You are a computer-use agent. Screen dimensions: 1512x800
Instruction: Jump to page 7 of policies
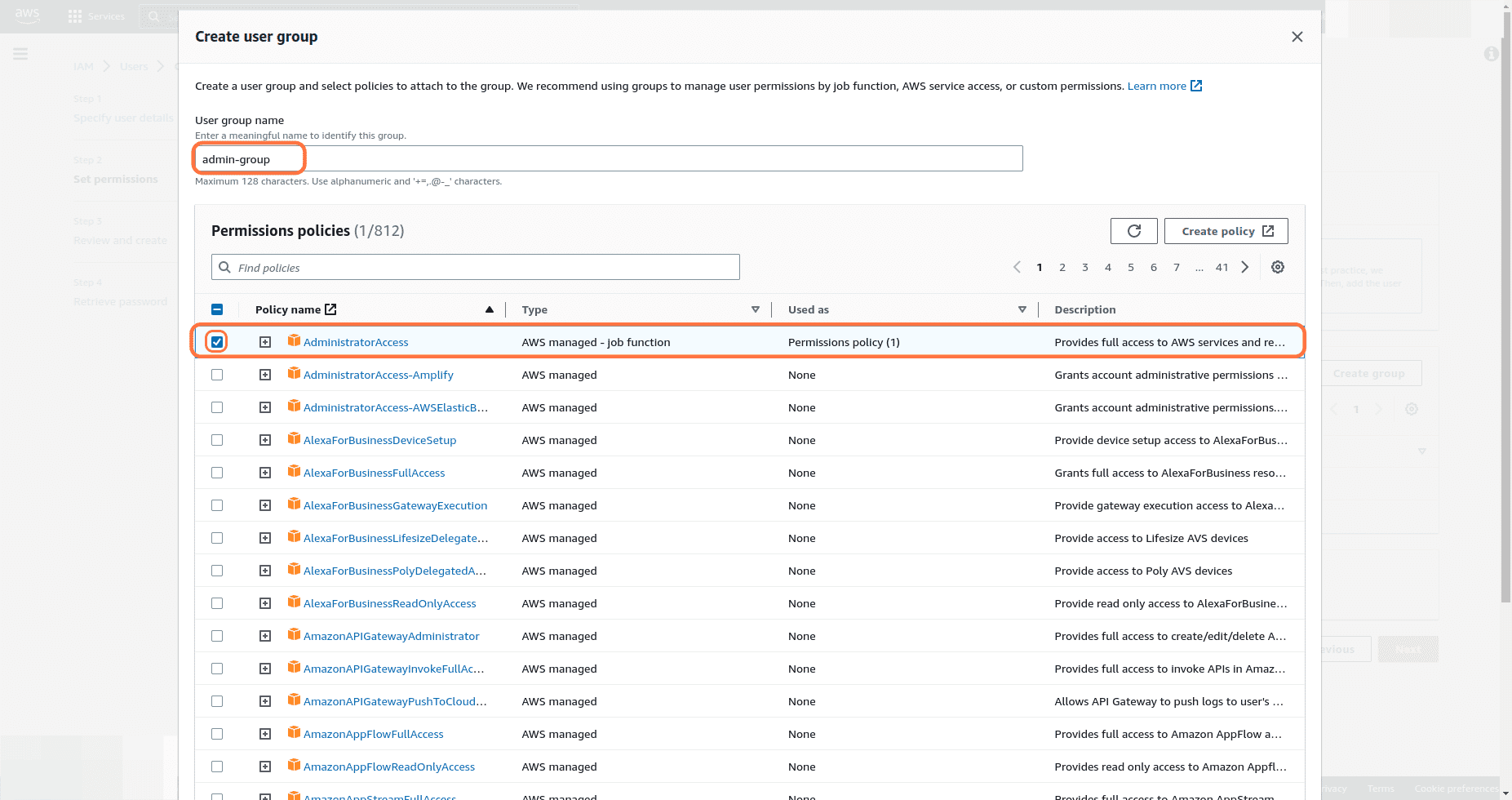point(1177,267)
